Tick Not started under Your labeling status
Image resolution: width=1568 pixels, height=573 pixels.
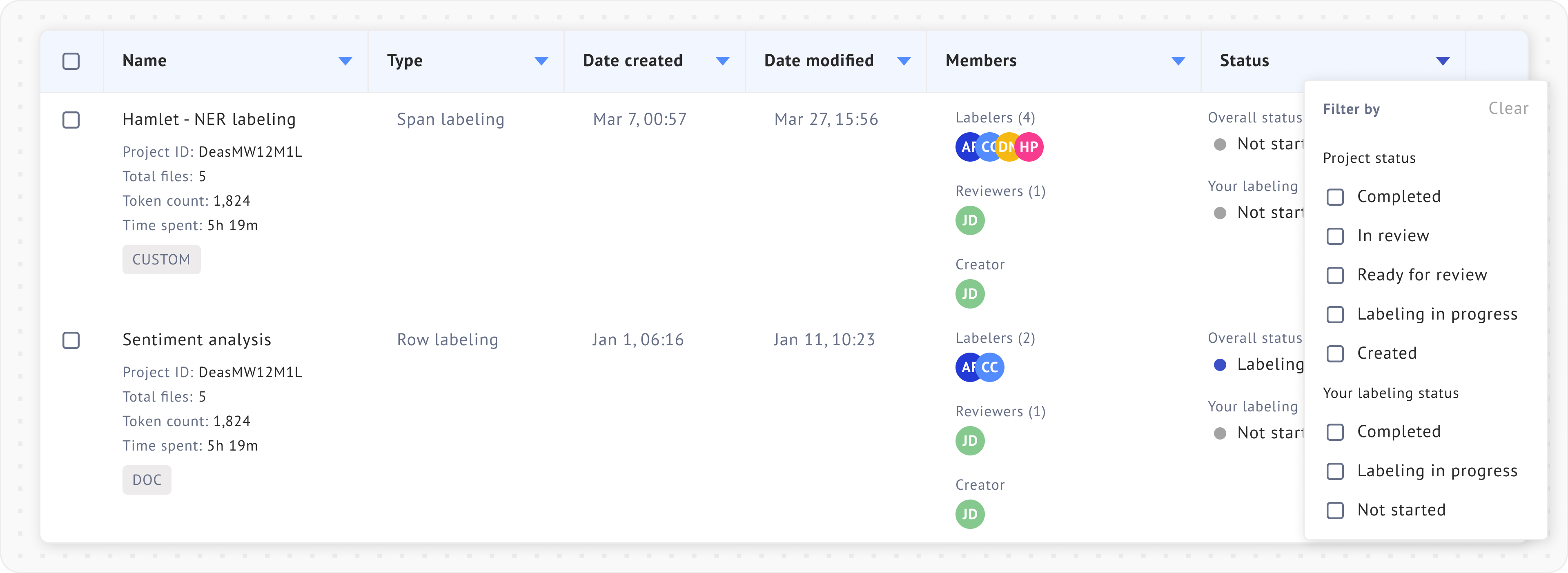click(x=1335, y=510)
